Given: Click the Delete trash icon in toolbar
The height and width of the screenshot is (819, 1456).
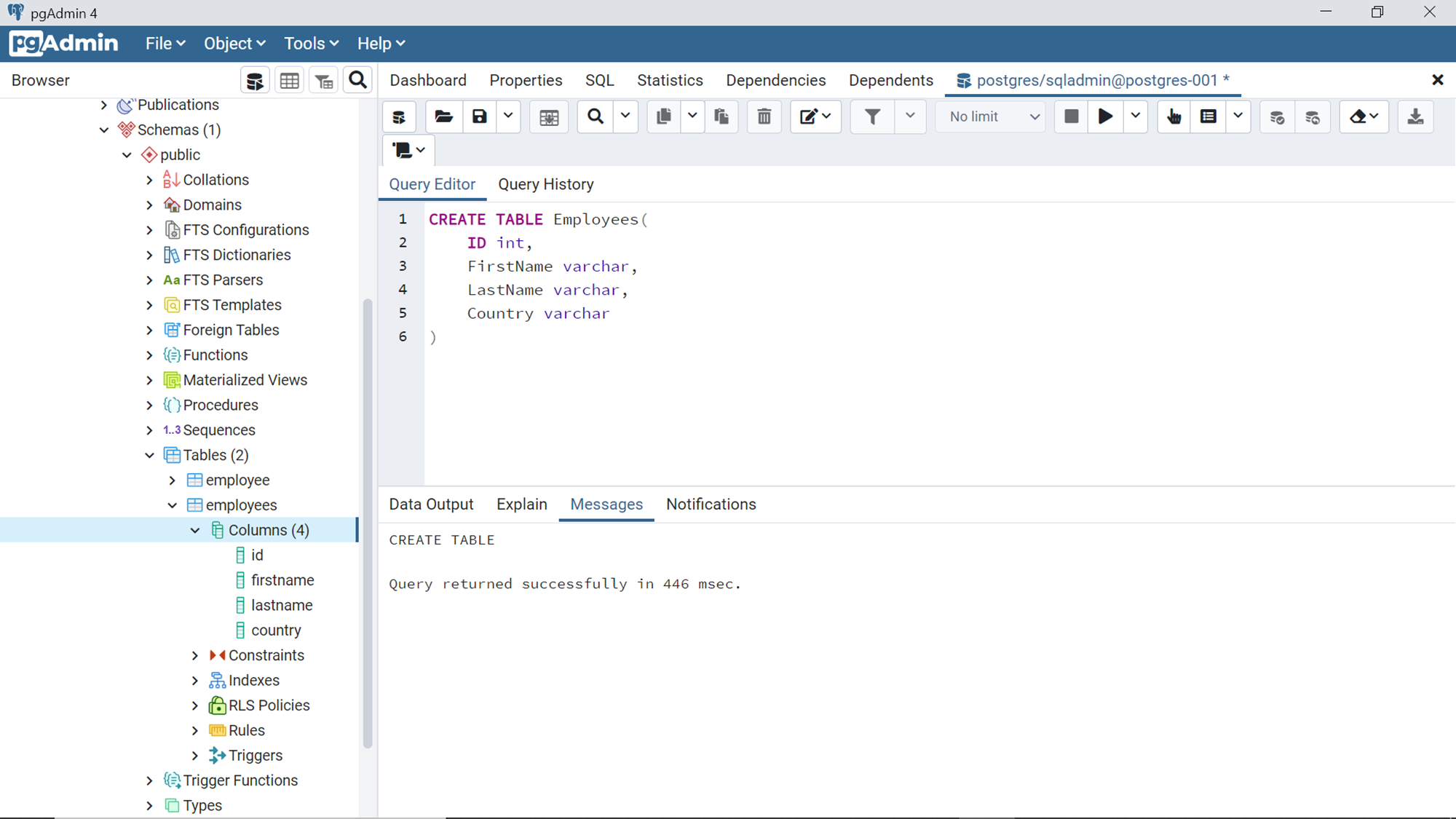Looking at the screenshot, I should coord(764,116).
